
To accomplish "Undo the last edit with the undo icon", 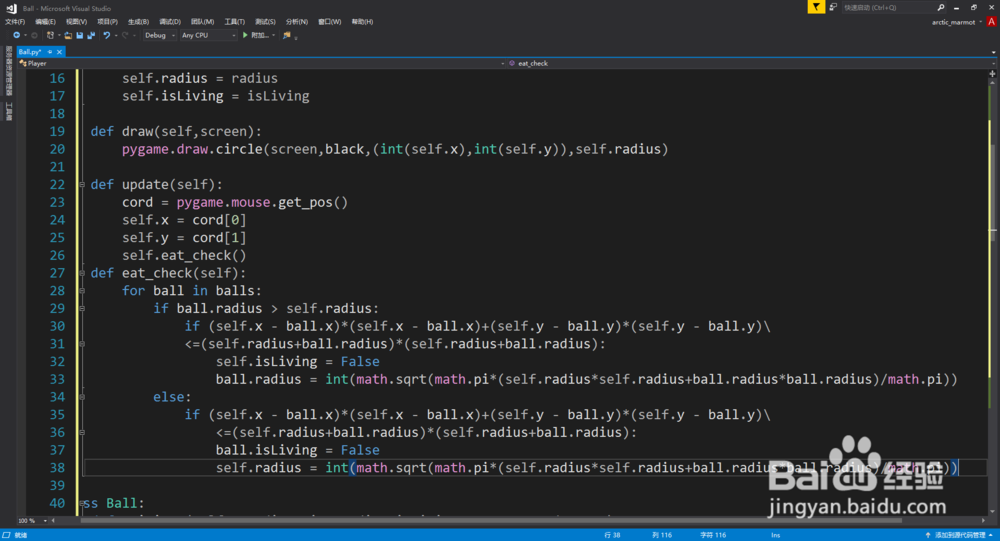I will pyautogui.click(x=107, y=36).
